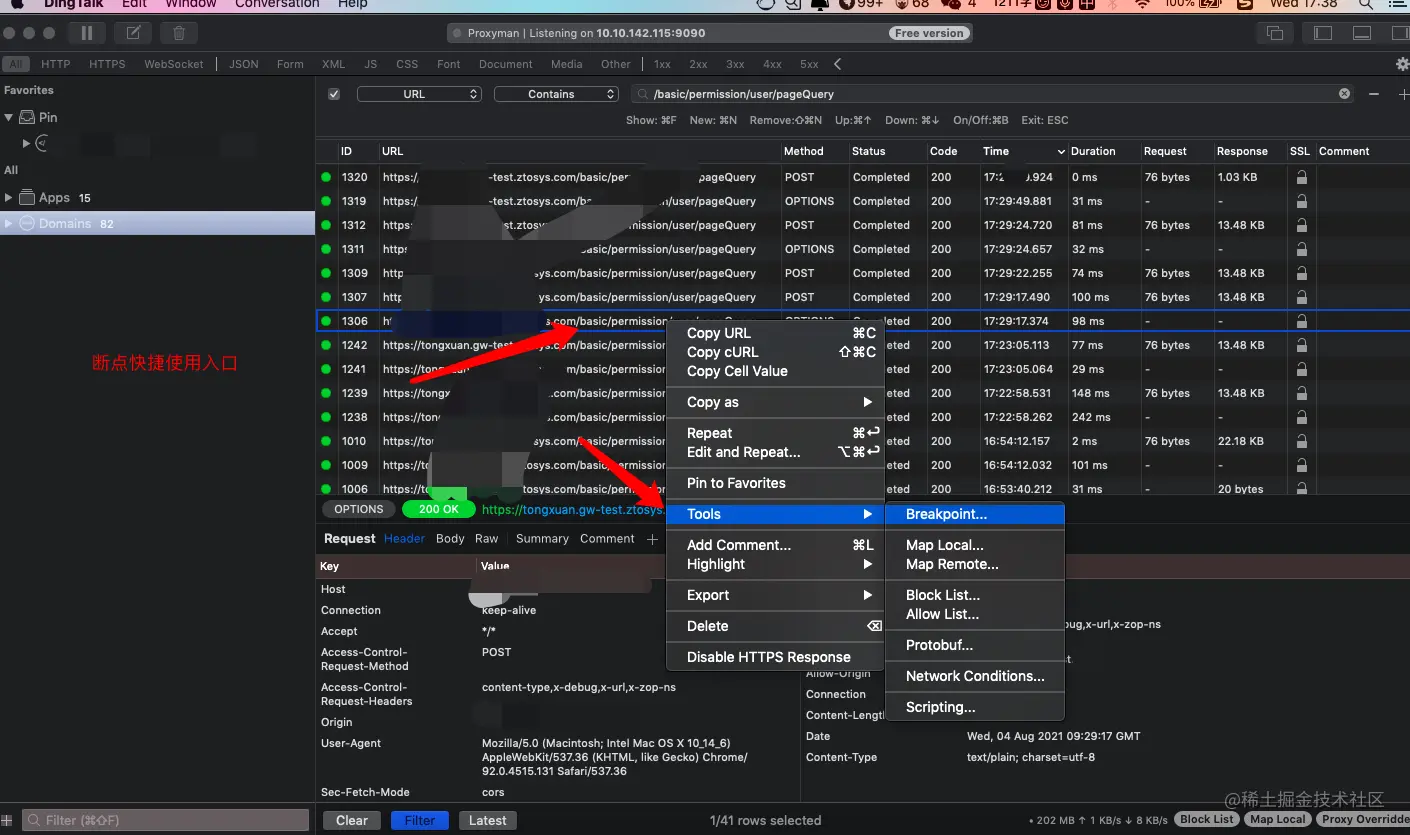The width and height of the screenshot is (1410, 835).
Task: Select the All protocol filter
Action: tap(16, 64)
